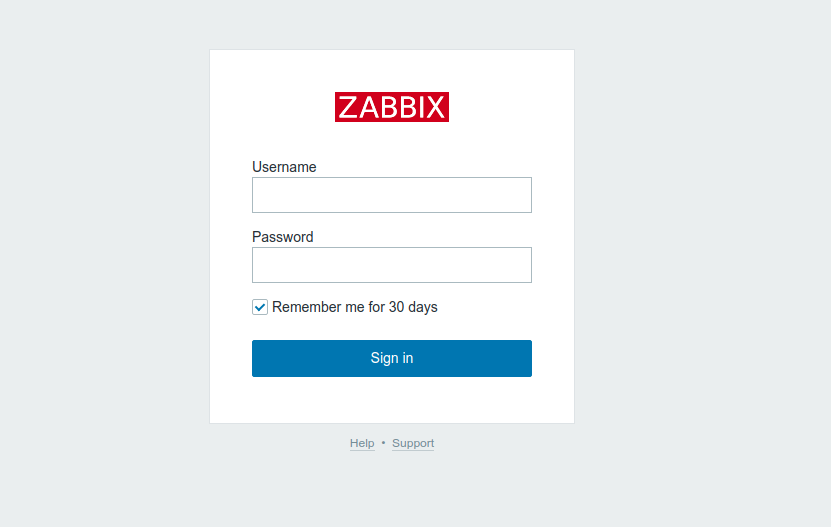Focus the Username input field
This screenshot has height=527, width=831.
pos(392,195)
